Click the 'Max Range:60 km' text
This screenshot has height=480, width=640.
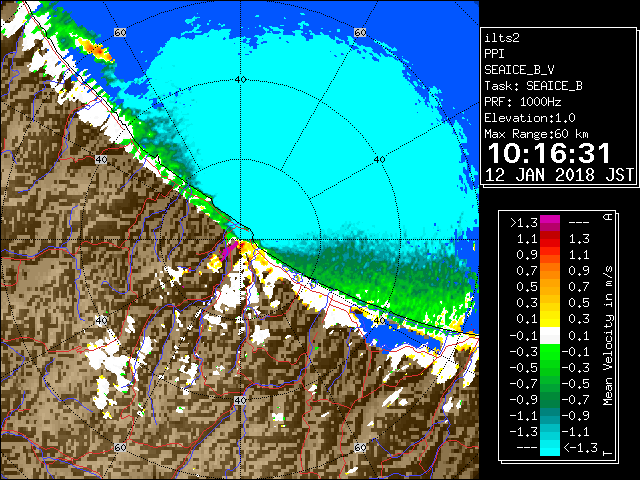click(536, 134)
